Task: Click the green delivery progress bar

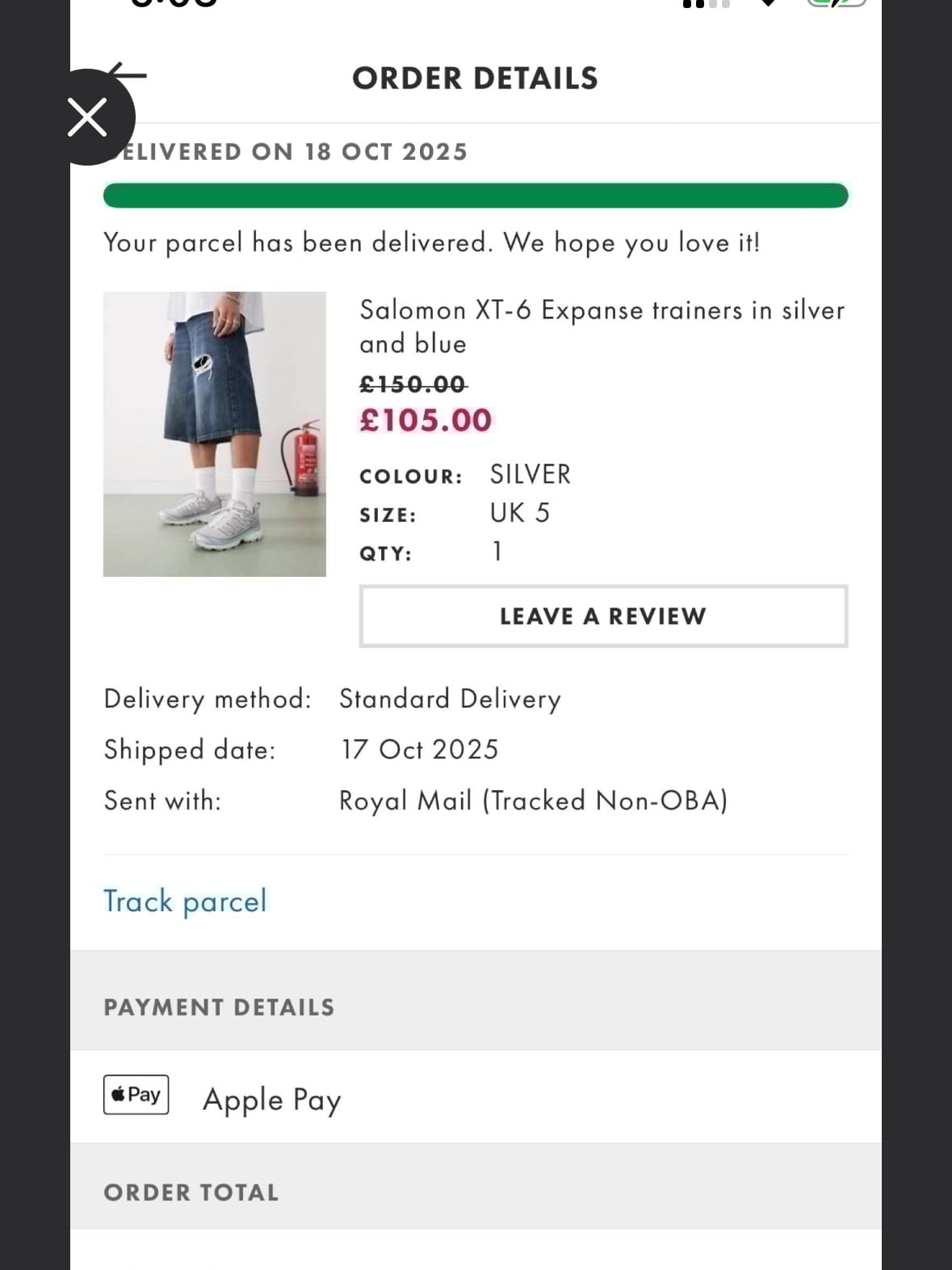Action: pyautogui.click(x=476, y=196)
